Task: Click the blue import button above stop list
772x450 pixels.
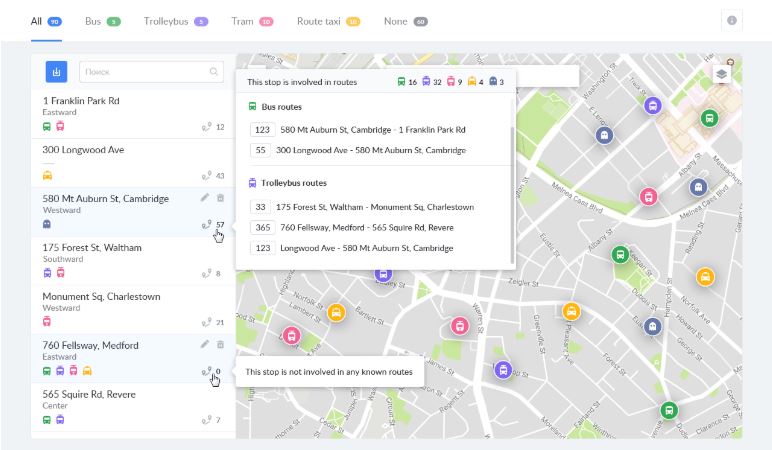Action: point(56,72)
